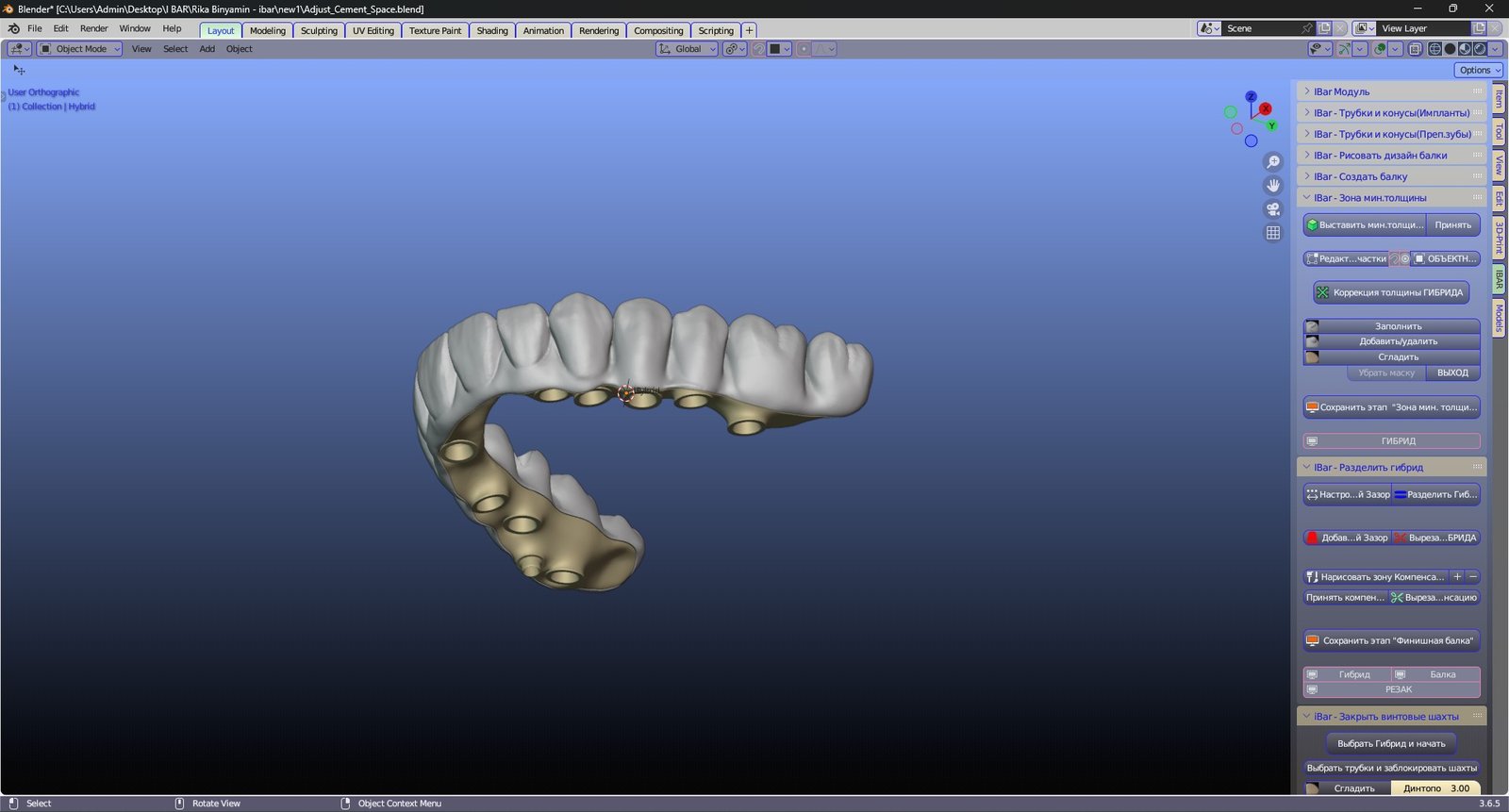Click the new scene icon beside Scene field
Image resolution: width=1509 pixels, height=812 pixels.
[x=1324, y=28]
